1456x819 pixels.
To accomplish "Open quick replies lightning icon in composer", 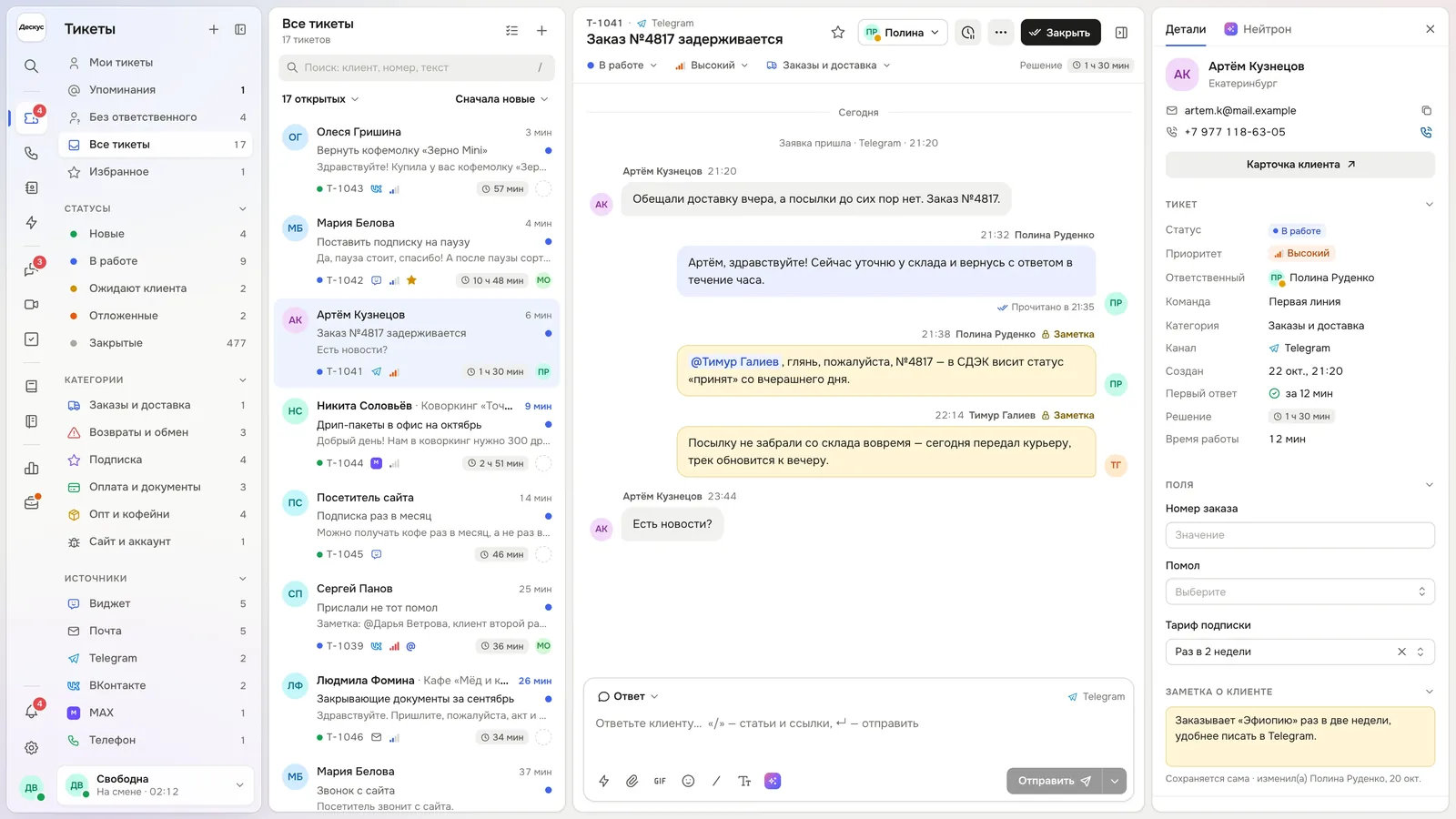I will [x=603, y=781].
